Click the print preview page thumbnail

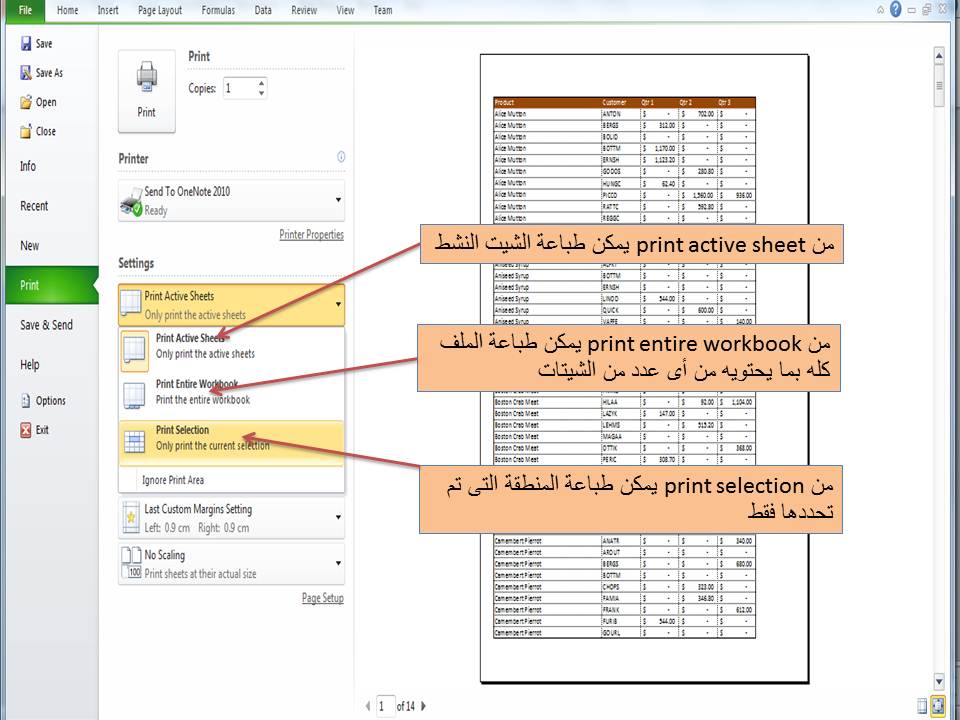click(x=644, y=368)
